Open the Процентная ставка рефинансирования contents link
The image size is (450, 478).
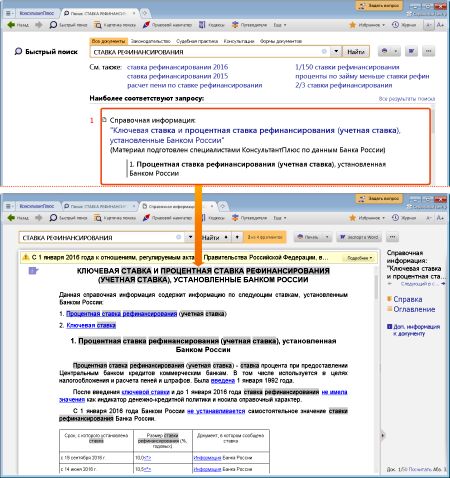pyautogui.click(x=121, y=314)
